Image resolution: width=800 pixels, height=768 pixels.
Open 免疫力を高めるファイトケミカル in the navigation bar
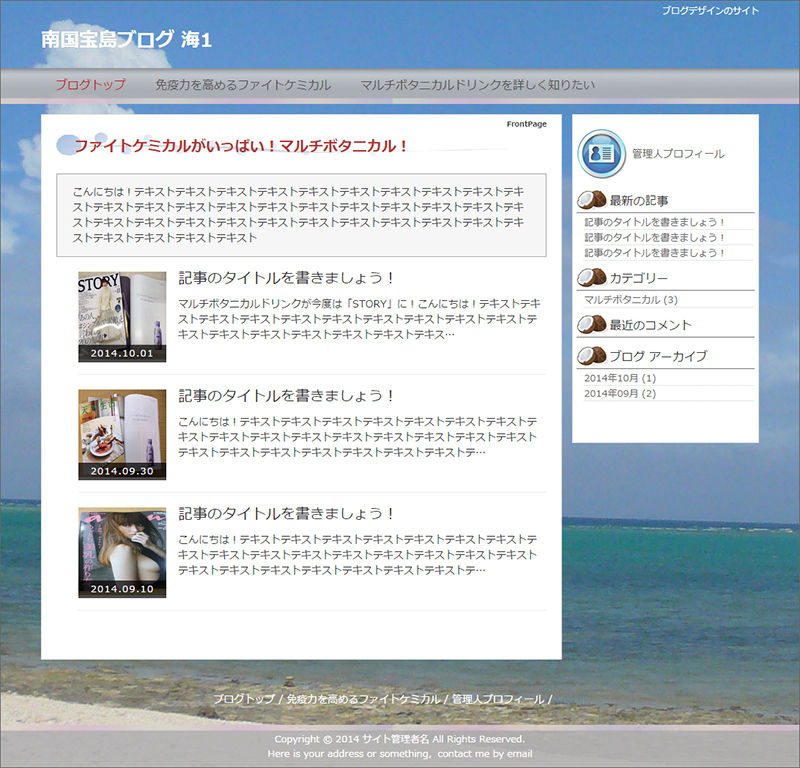(243, 85)
